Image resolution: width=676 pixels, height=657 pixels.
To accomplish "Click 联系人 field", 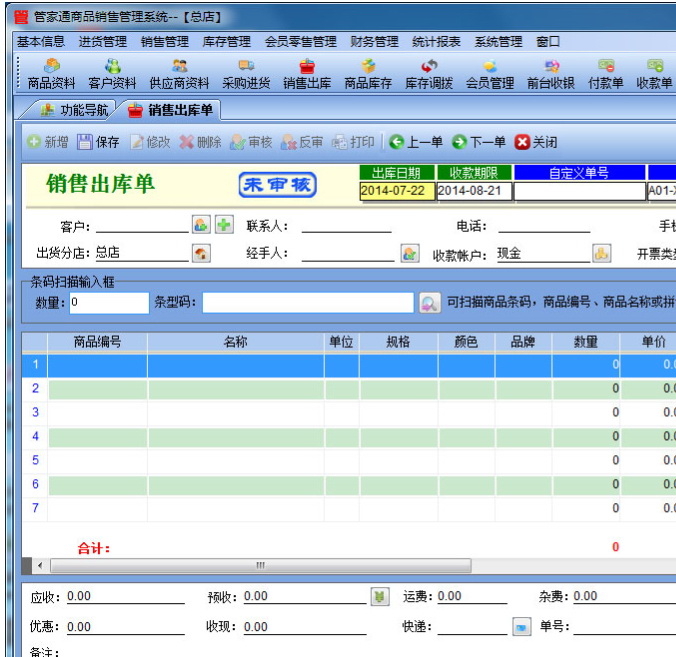I will (347, 225).
